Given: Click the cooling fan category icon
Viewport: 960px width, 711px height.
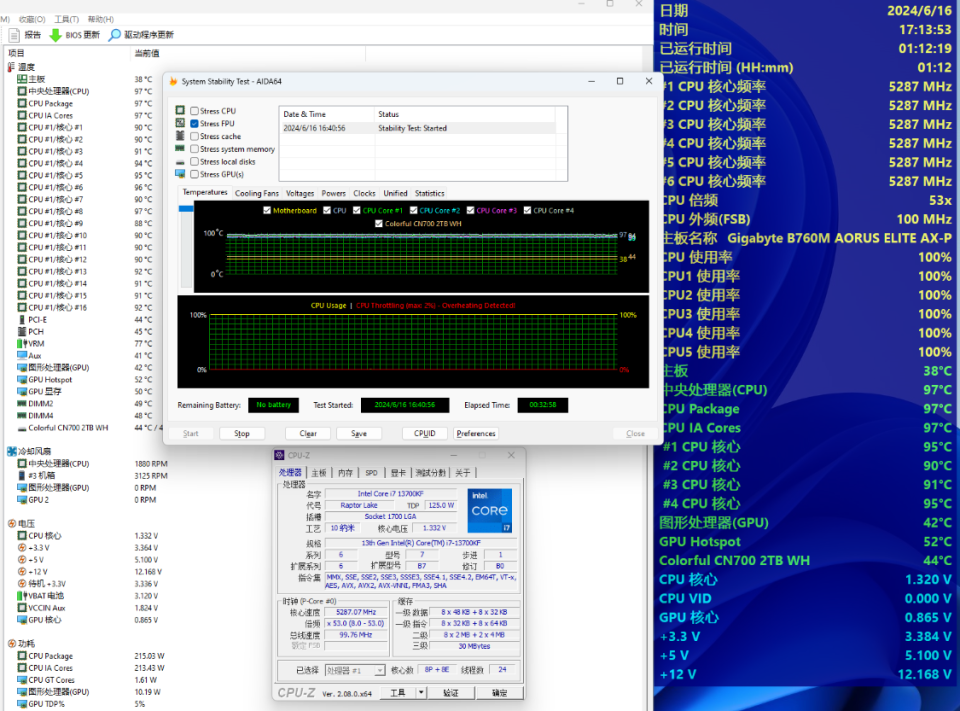Looking at the screenshot, I should point(11,451).
